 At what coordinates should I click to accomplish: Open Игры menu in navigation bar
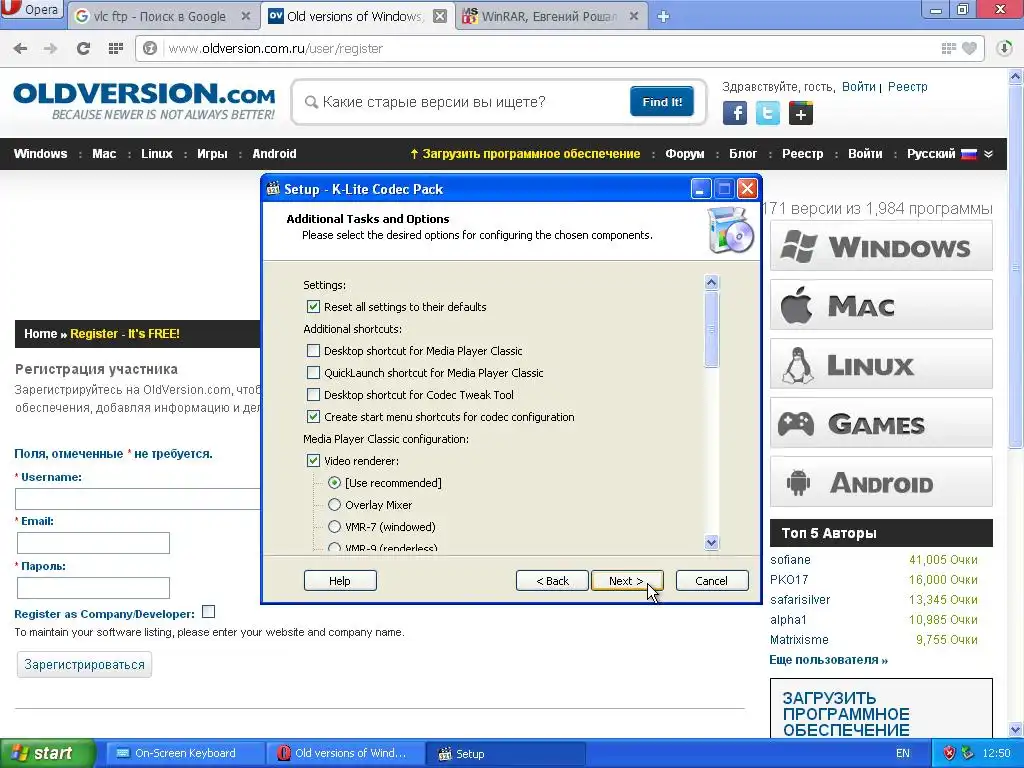(x=212, y=154)
